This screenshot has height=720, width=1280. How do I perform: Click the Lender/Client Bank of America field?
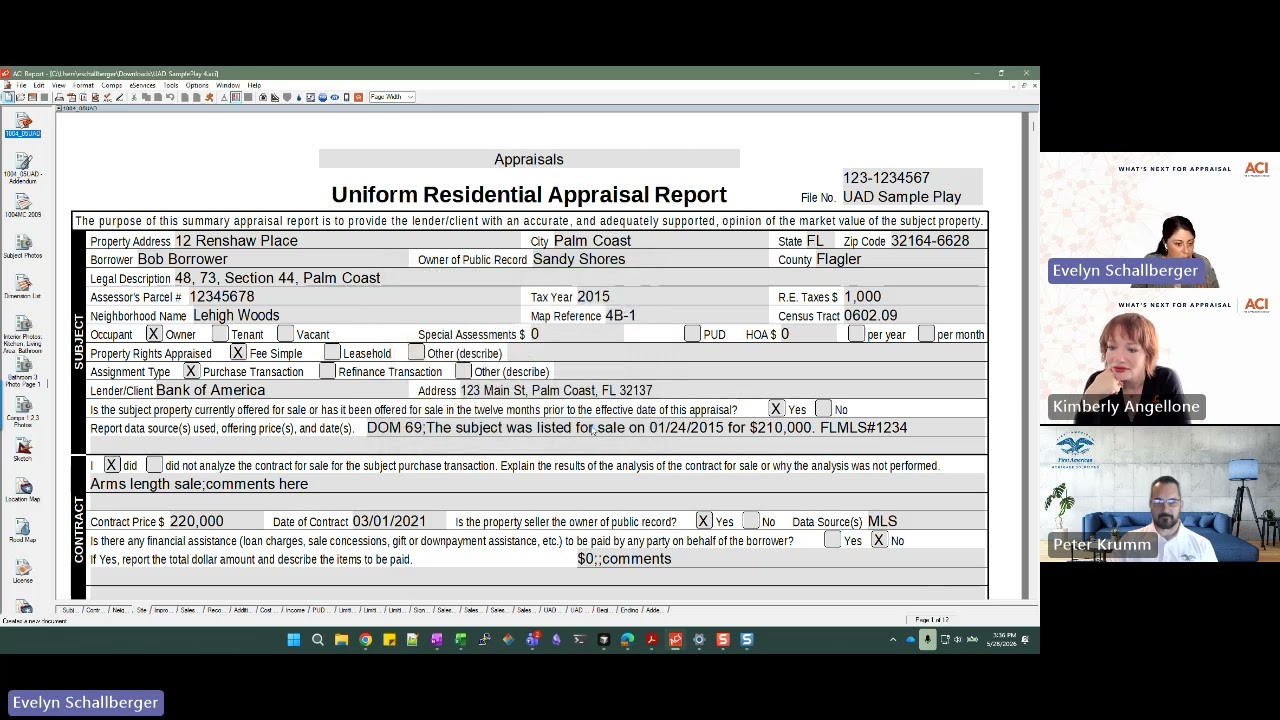pos(284,390)
